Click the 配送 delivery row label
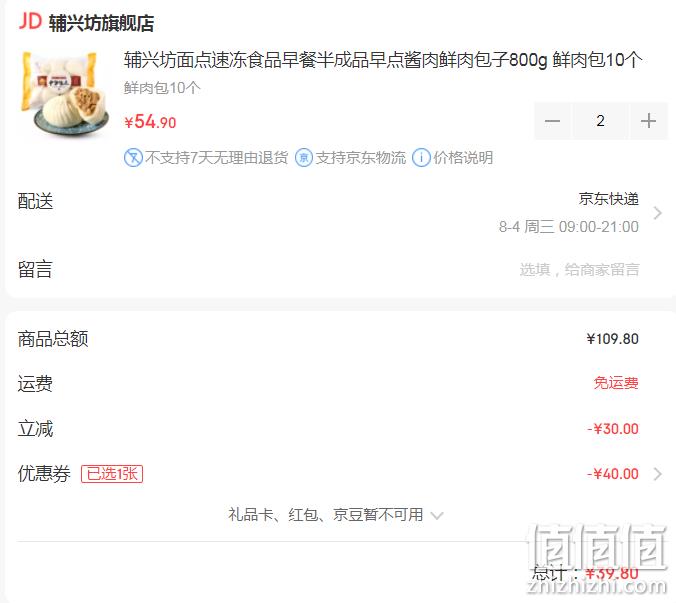This screenshot has width=676, height=603. (35, 201)
